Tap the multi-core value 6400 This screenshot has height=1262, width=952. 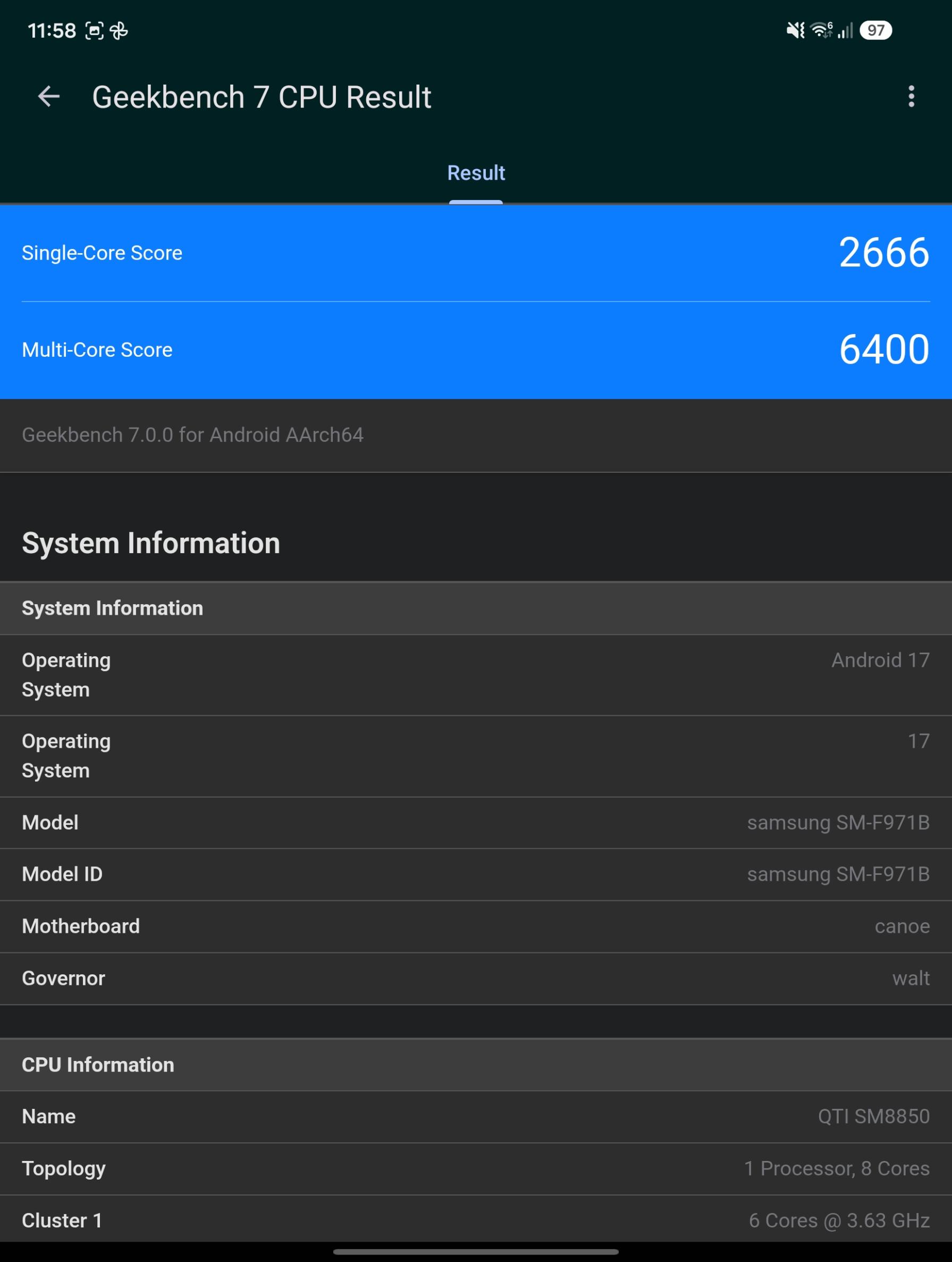(884, 349)
